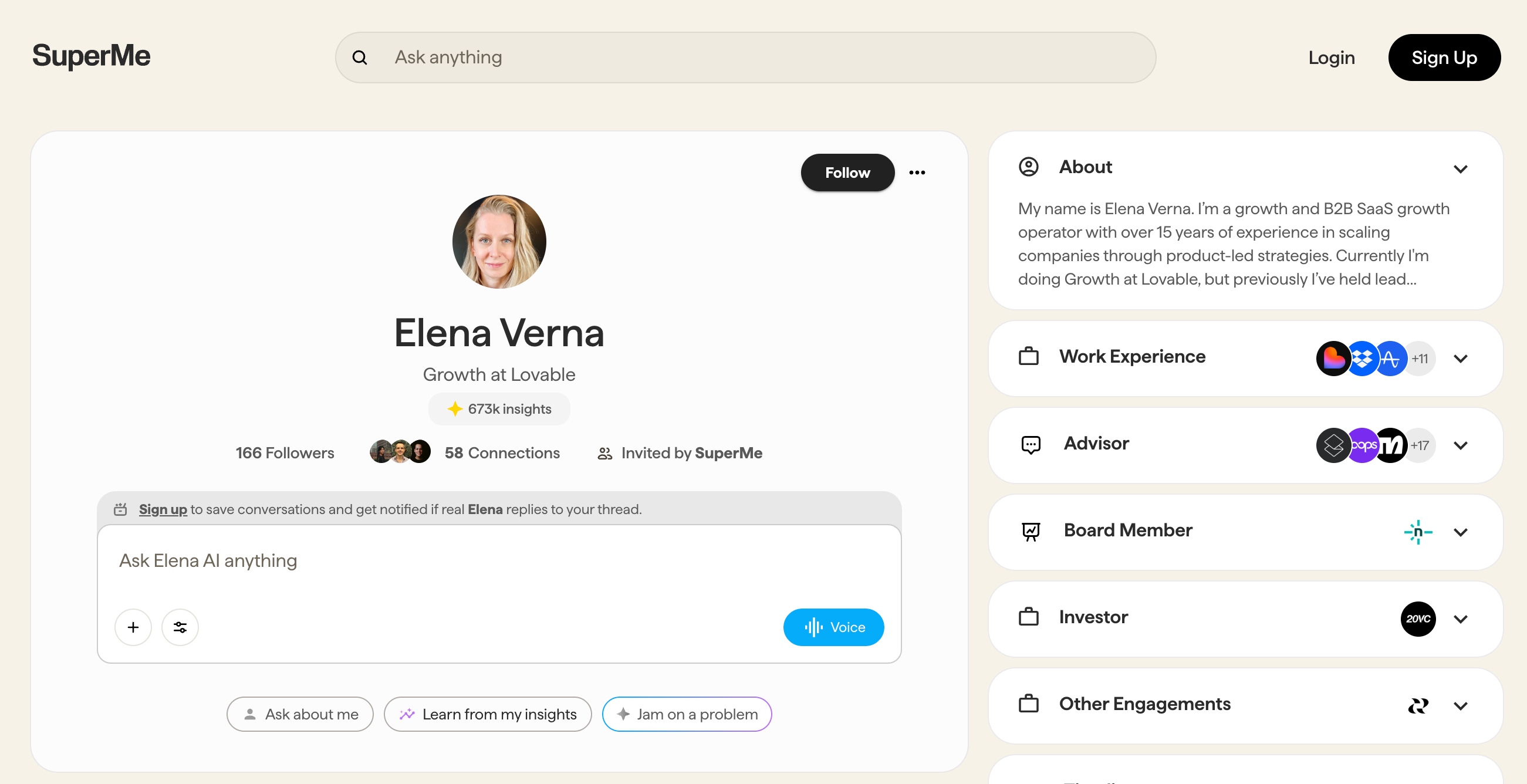Collapse the About section chevron

pyautogui.click(x=1460, y=169)
